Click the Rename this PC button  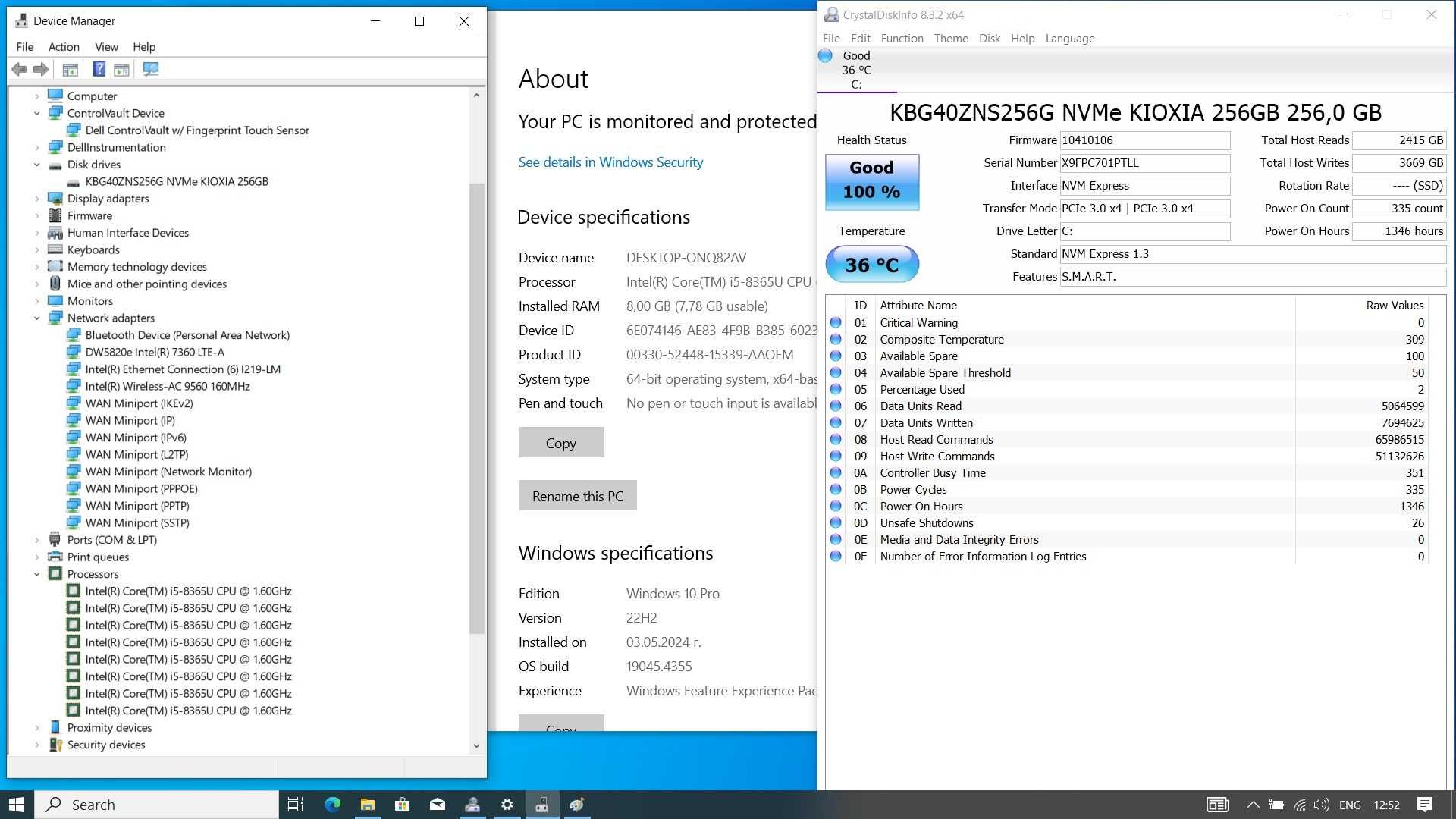coord(578,495)
